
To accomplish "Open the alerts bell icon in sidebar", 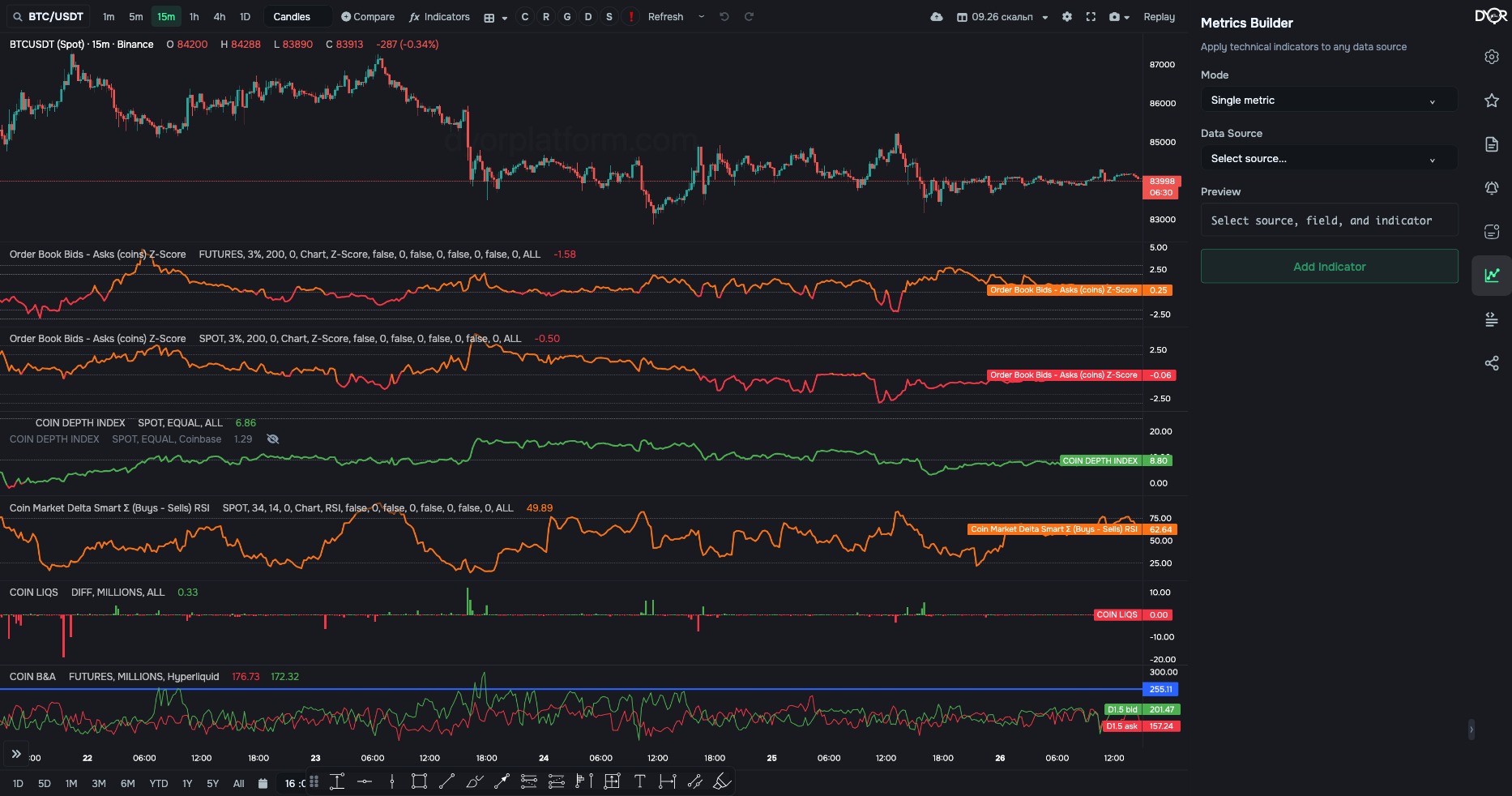I will (1492, 188).
